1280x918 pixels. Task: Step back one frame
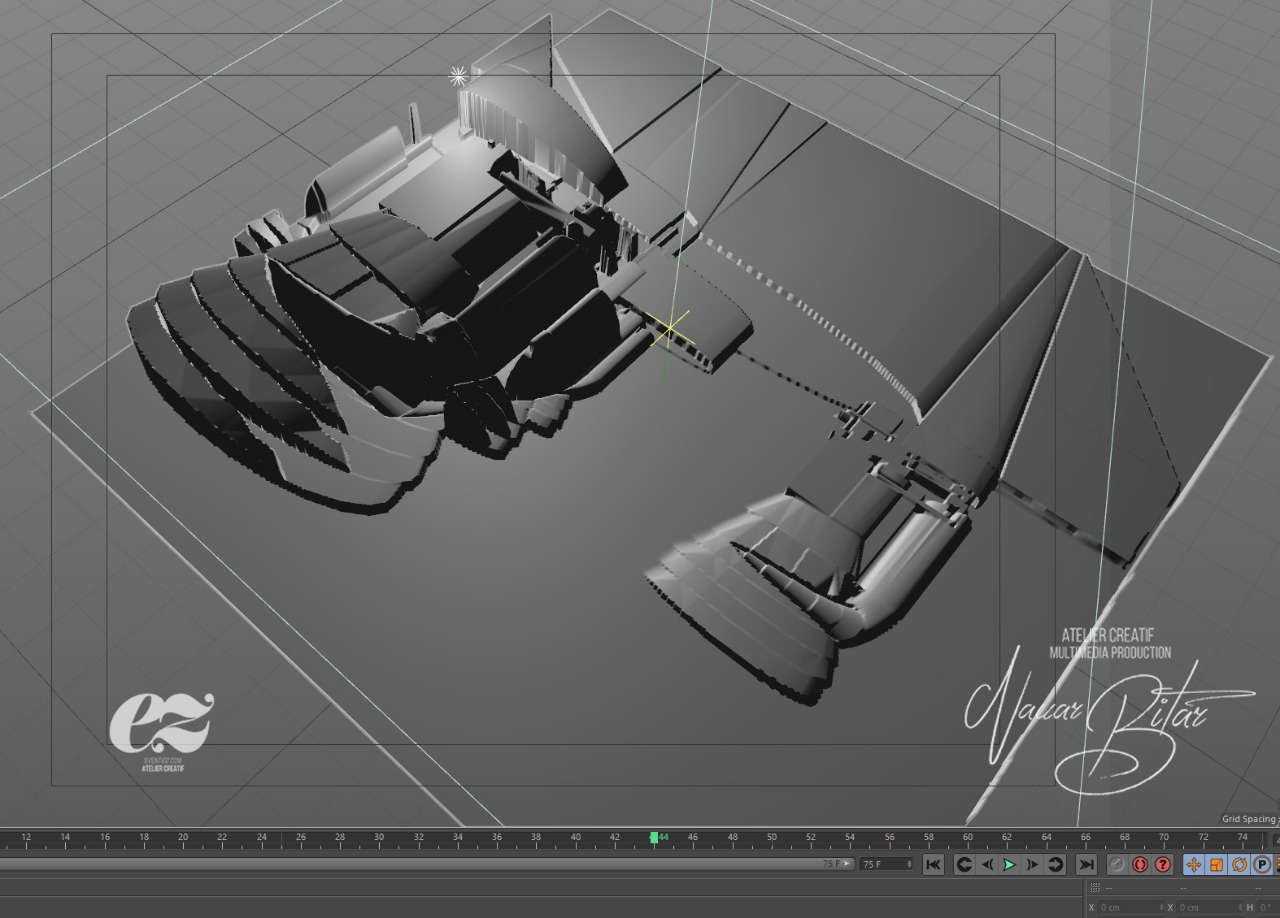click(986, 865)
